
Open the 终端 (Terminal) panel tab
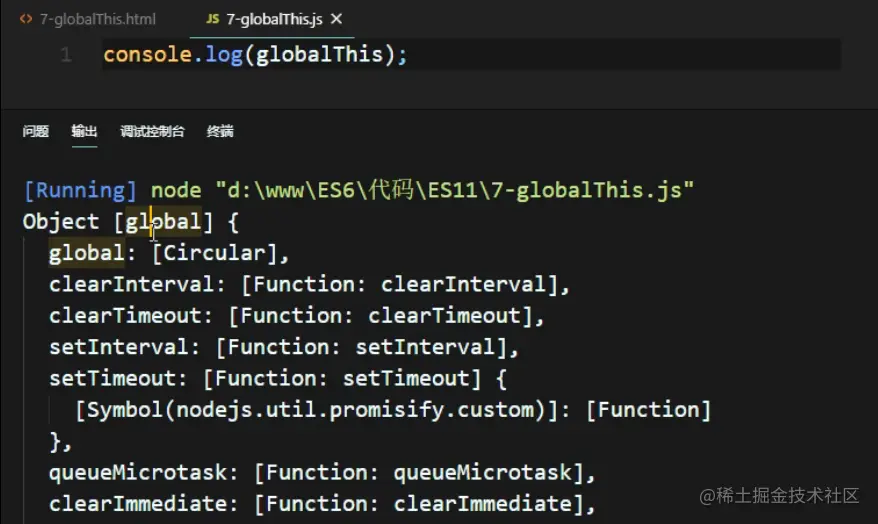(x=220, y=132)
